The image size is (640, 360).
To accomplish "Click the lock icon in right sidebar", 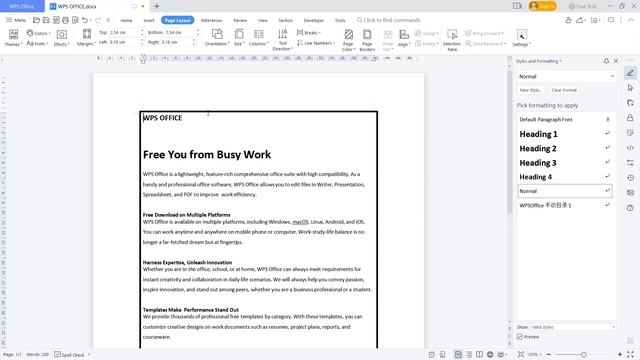I will pyautogui.click(x=630, y=118).
